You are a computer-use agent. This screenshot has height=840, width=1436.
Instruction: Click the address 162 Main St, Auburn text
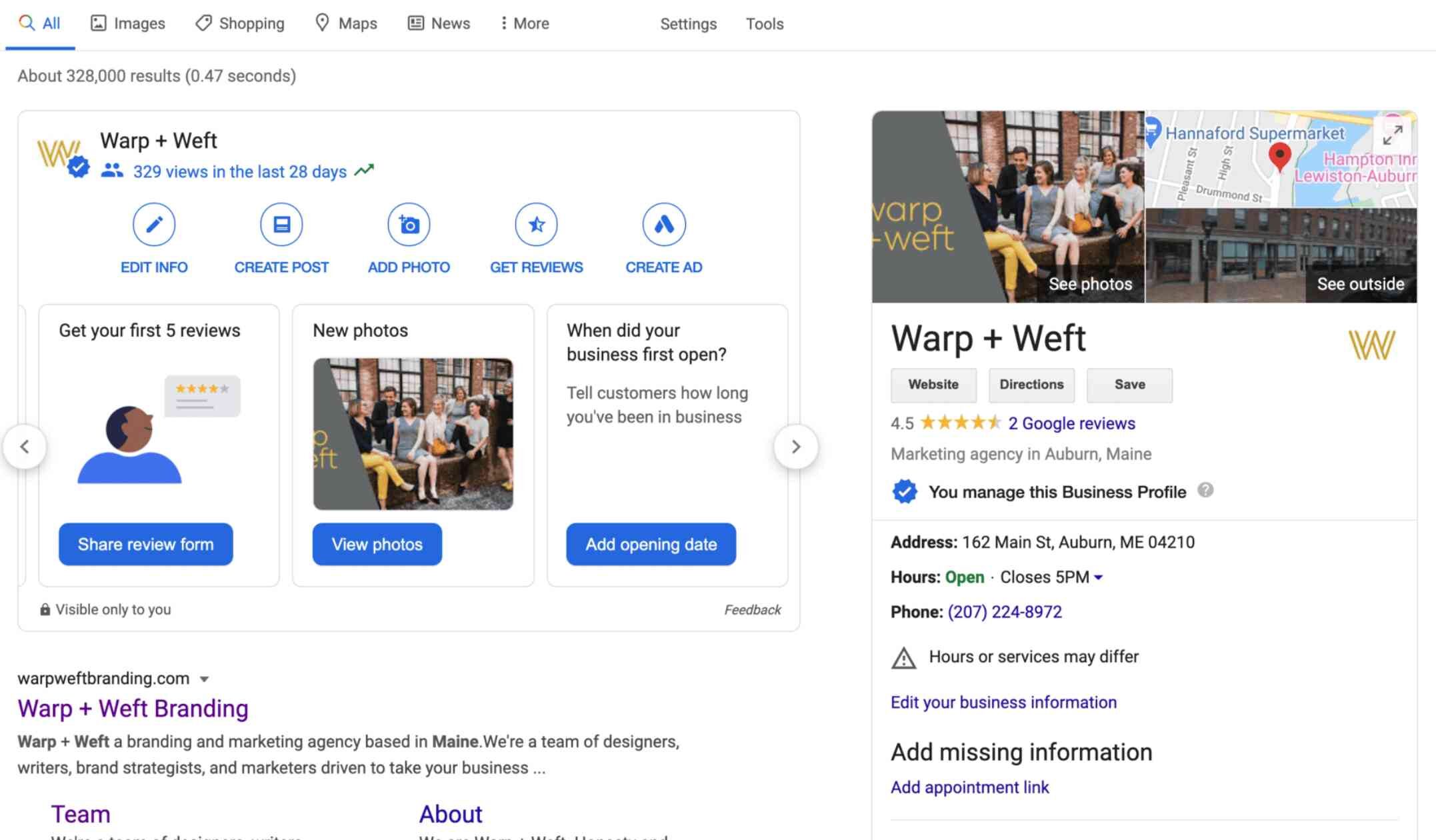pyautogui.click(x=1078, y=542)
